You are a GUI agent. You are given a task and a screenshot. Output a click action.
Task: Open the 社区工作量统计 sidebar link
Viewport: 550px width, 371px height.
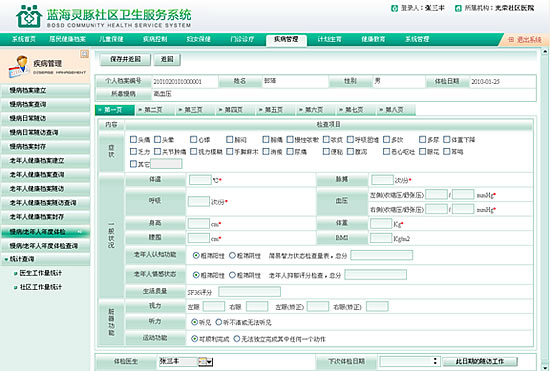coord(41,287)
